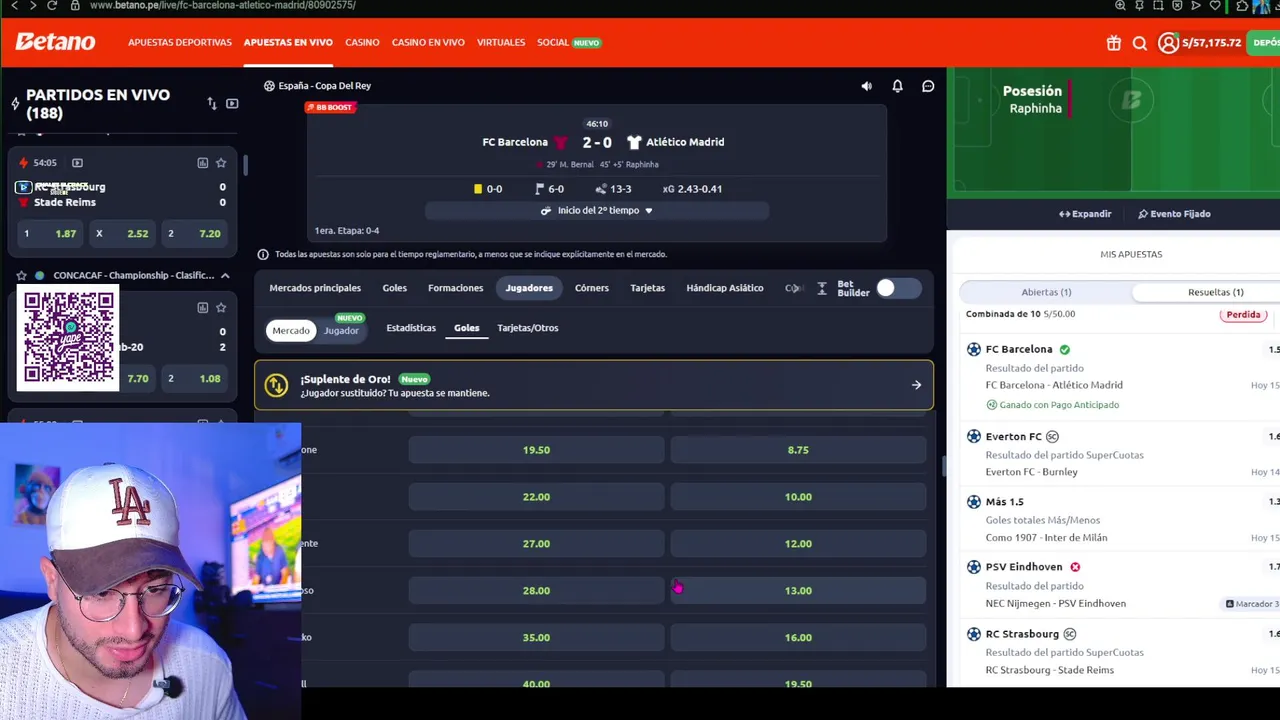
Task: Select odds 28.00
Action: click(536, 591)
